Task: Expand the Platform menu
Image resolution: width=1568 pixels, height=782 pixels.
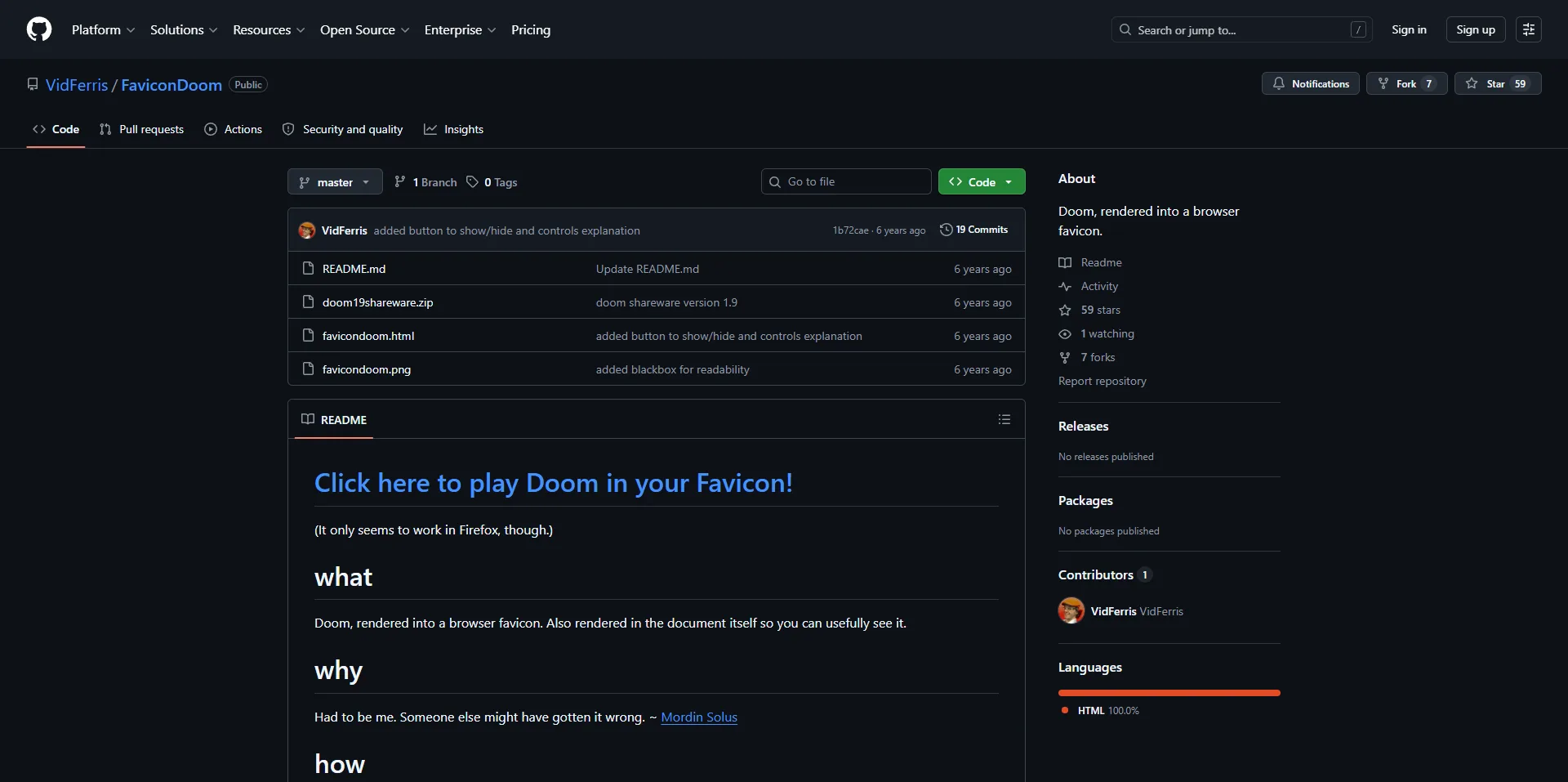Action: [103, 29]
